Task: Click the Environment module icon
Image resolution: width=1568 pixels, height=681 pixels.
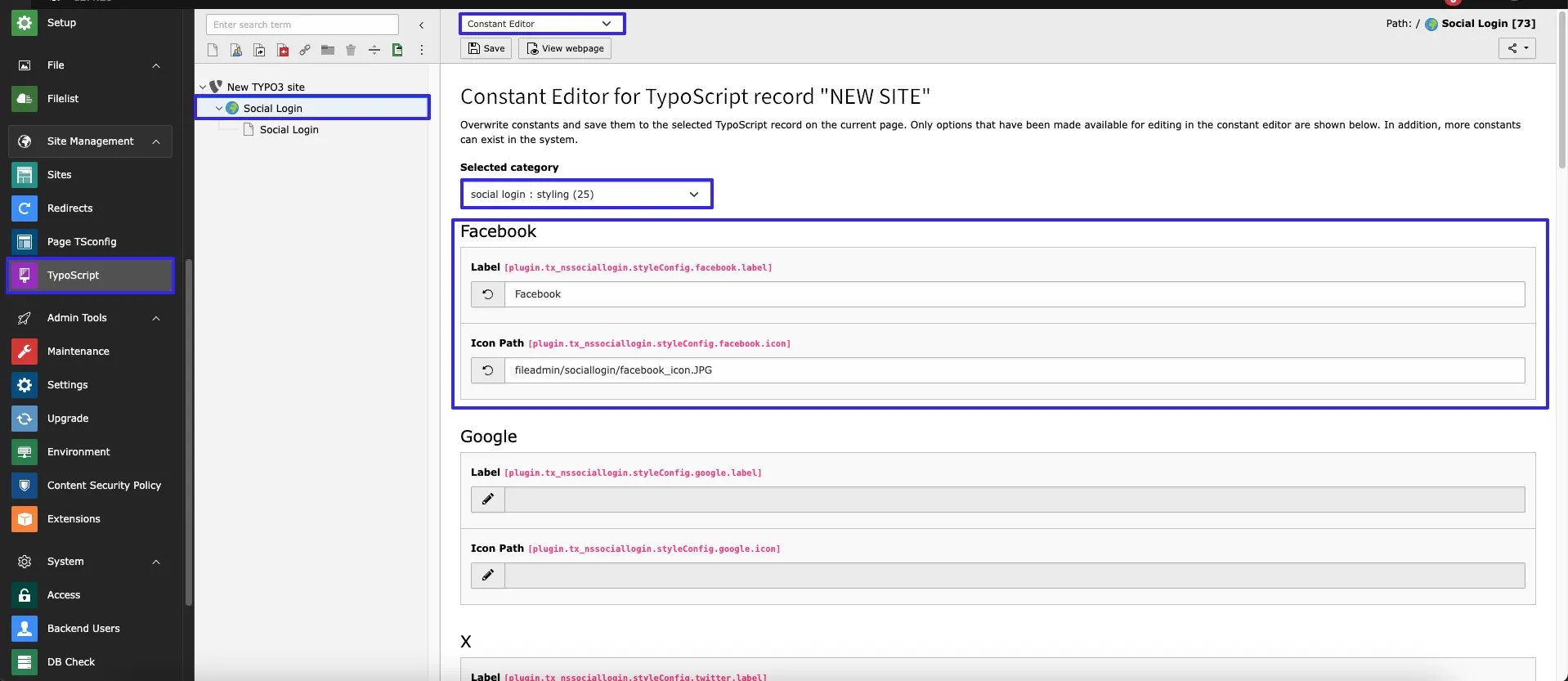Action: [x=25, y=452]
